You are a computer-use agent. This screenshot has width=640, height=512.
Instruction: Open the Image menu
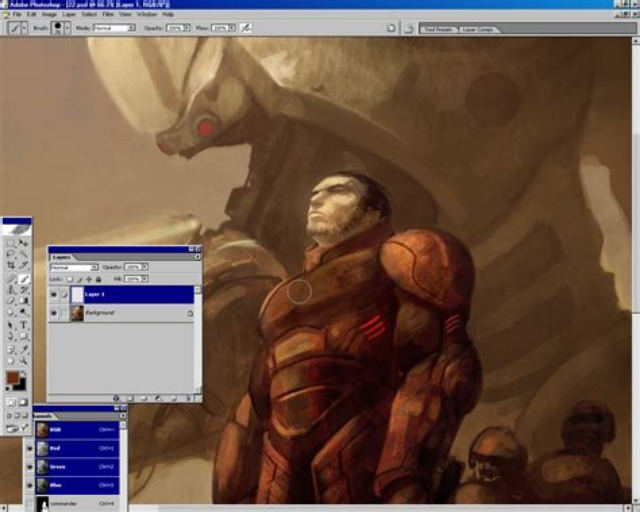click(49, 14)
